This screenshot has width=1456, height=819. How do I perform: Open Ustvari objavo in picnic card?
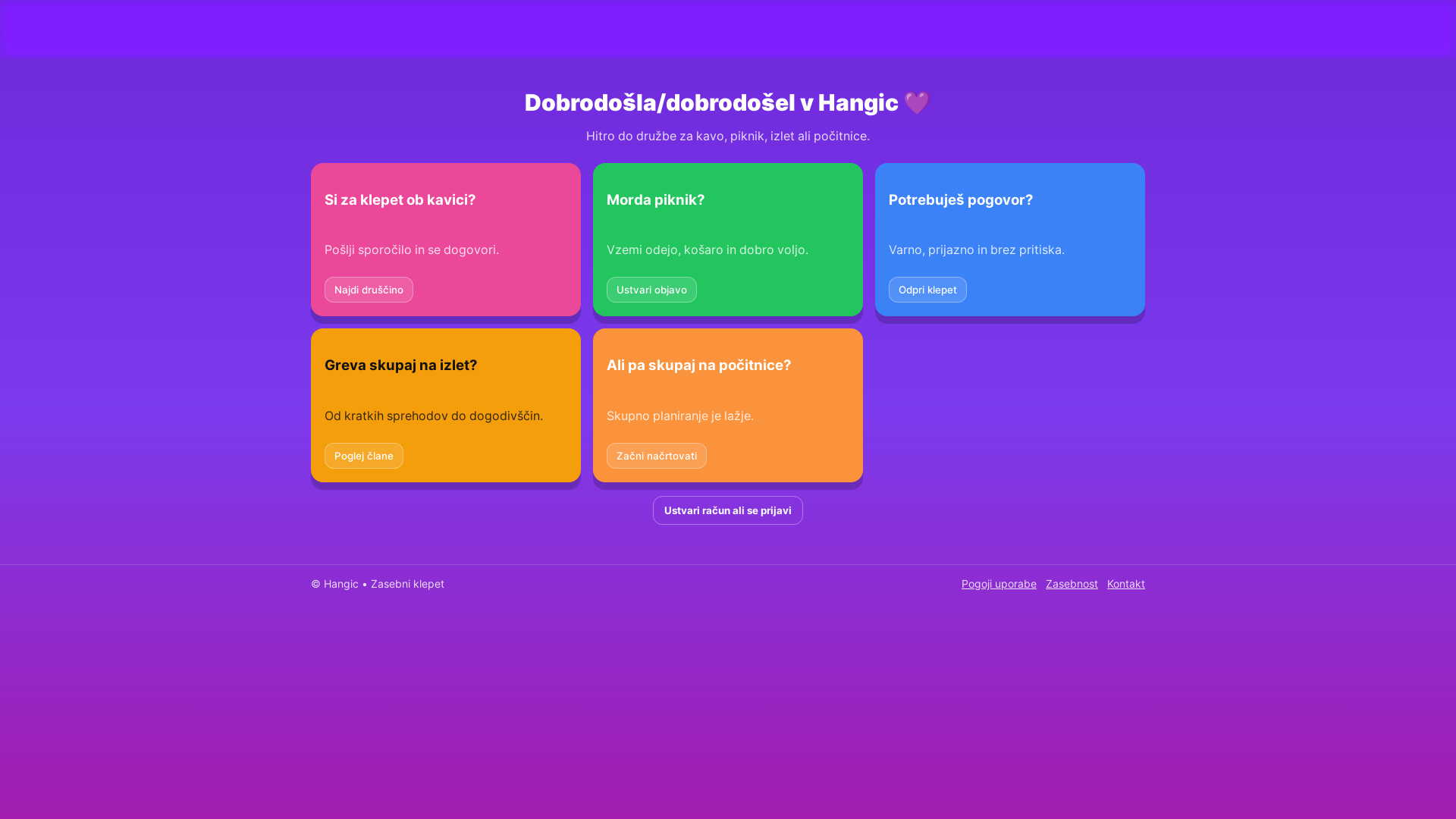[x=651, y=290]
